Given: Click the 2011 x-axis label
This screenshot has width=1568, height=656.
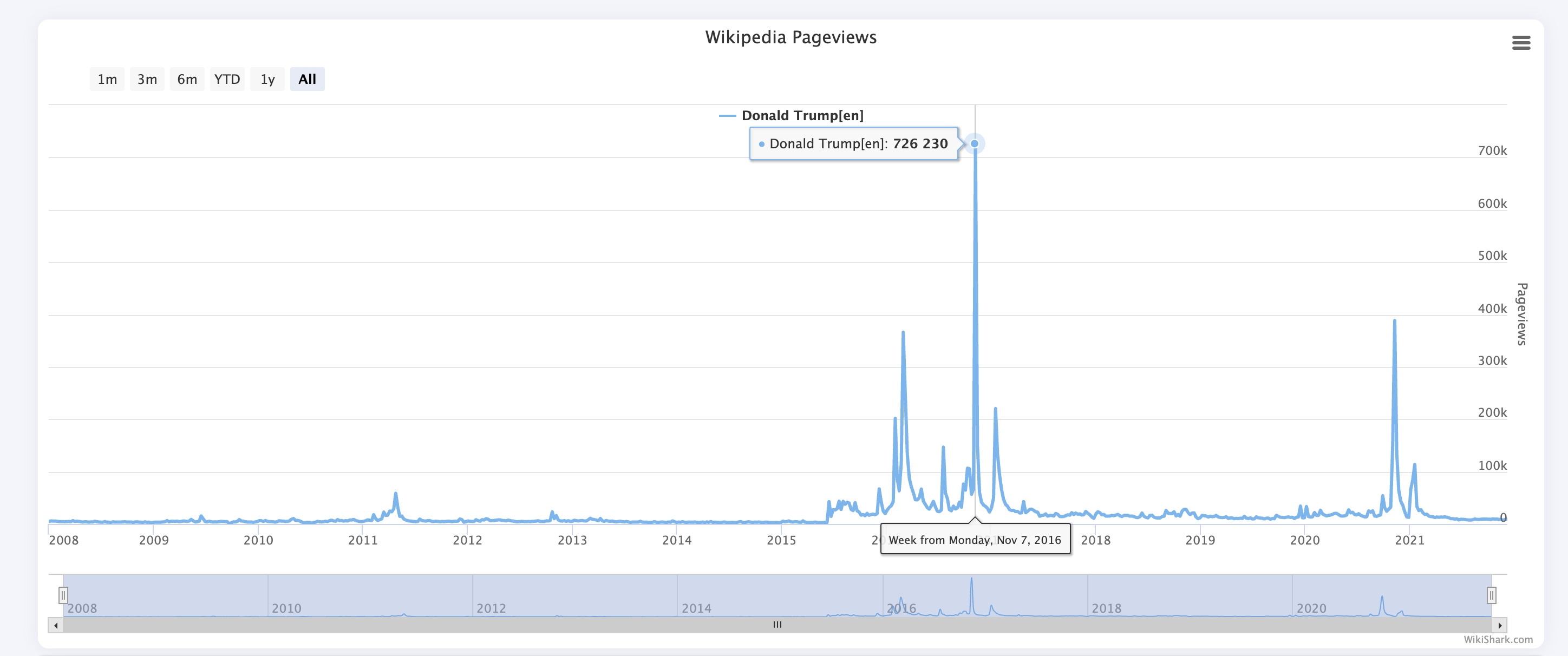Looking at the screenshot, I should pos(363,540).
